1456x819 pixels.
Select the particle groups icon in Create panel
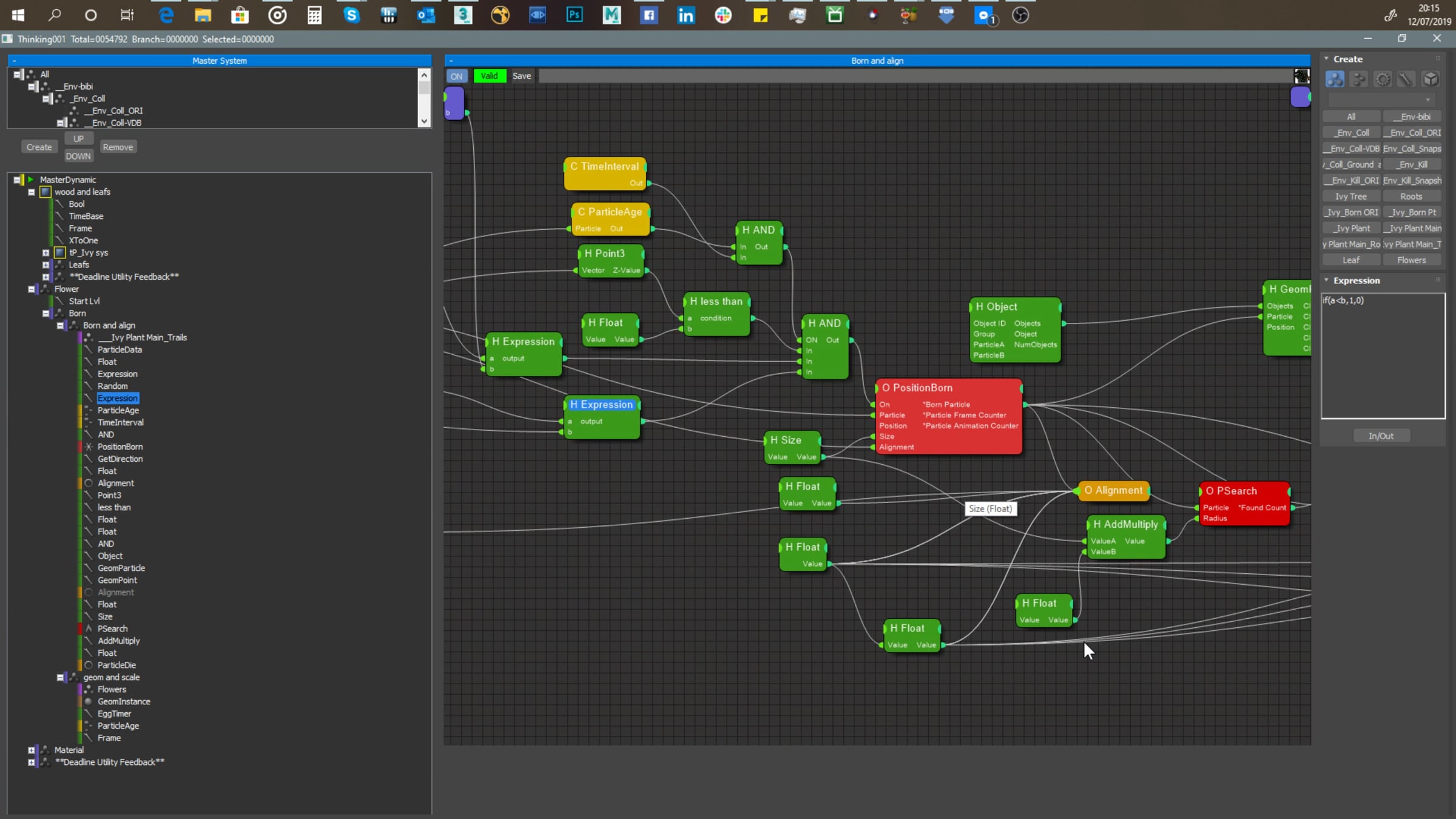click(1334, 79)
